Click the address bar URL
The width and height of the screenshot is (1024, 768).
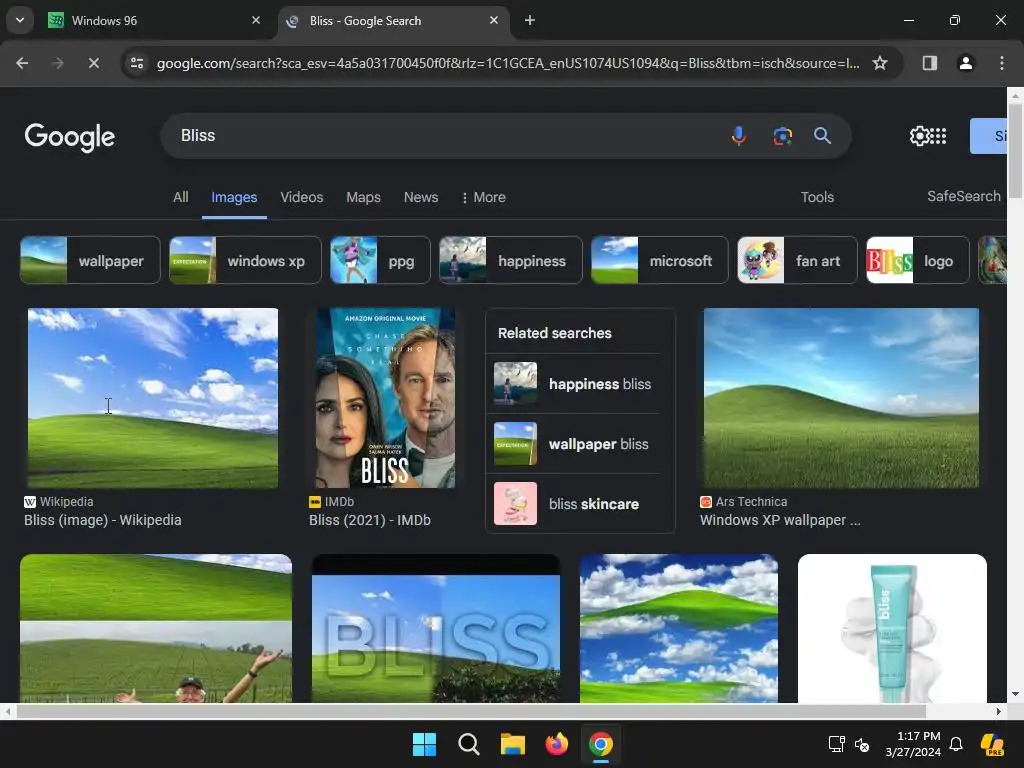click(507, 63)
